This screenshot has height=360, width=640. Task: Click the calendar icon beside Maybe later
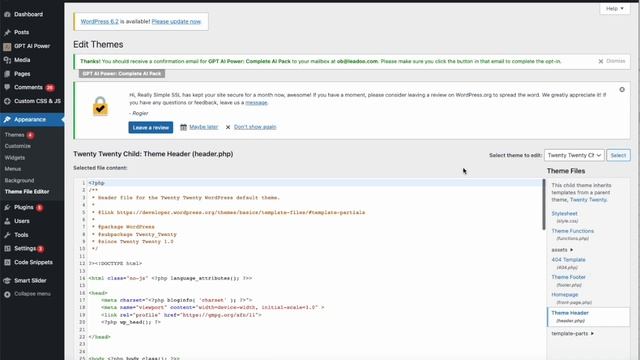[x=183, y=127]
